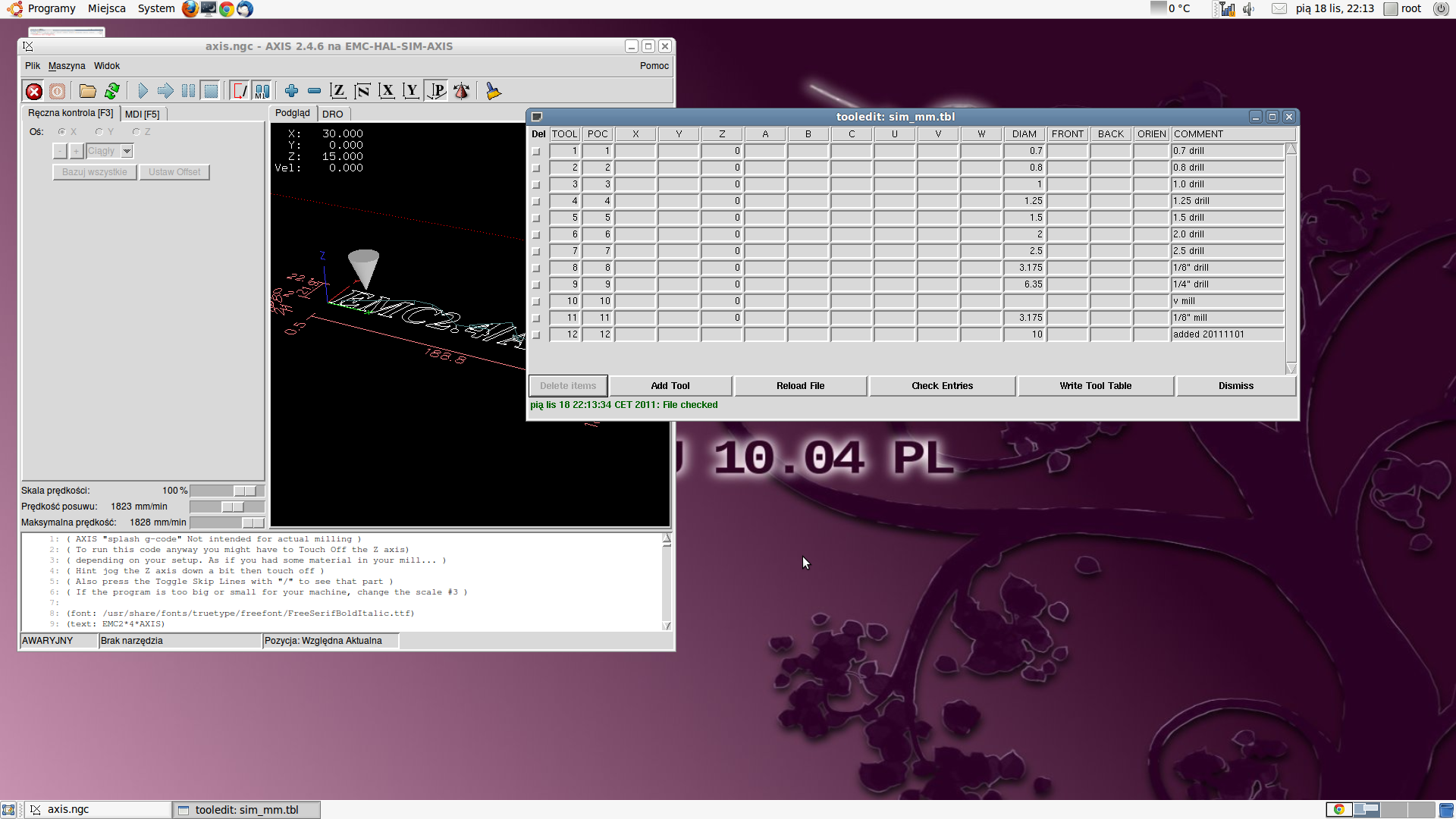Viewport: 1456px width, 819px height.
Task: Open the Programy menu in top panel
Action: pos(52,8)
